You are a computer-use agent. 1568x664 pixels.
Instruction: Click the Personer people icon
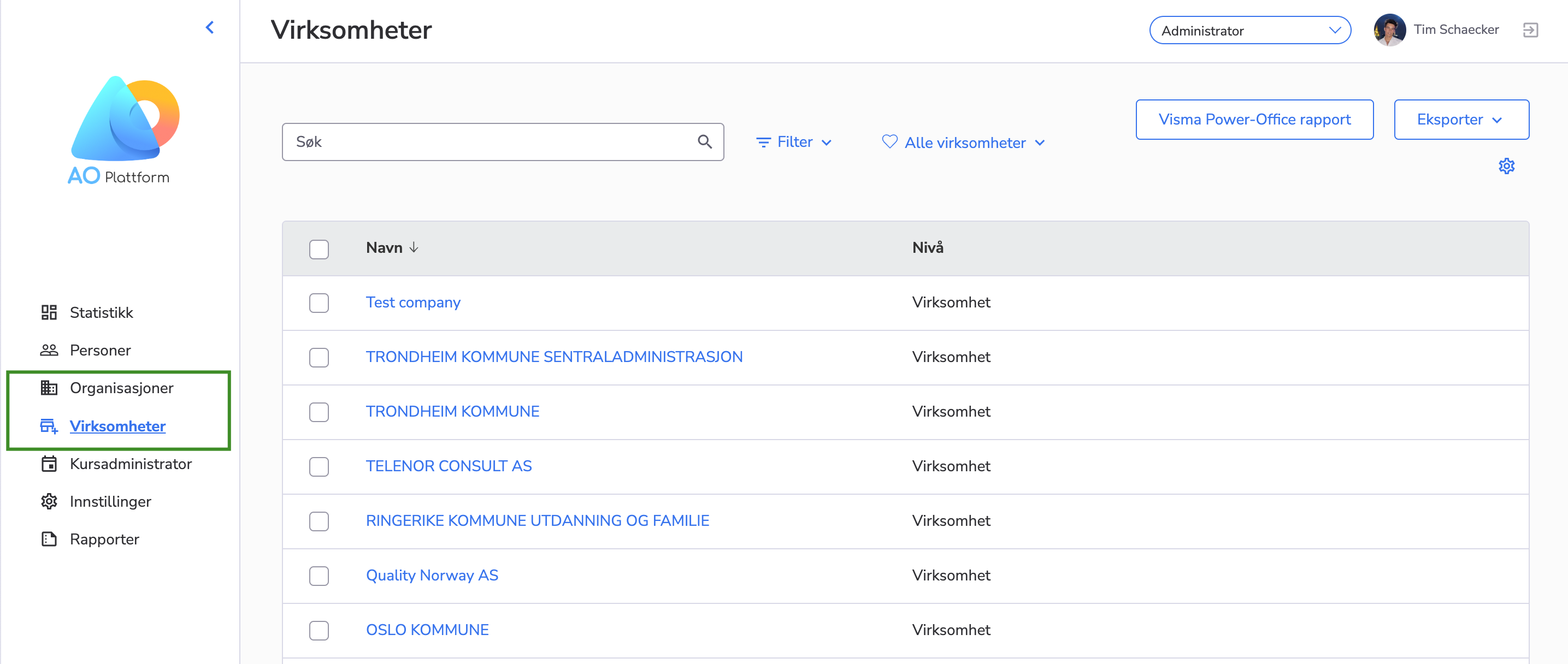pos(49,350)
